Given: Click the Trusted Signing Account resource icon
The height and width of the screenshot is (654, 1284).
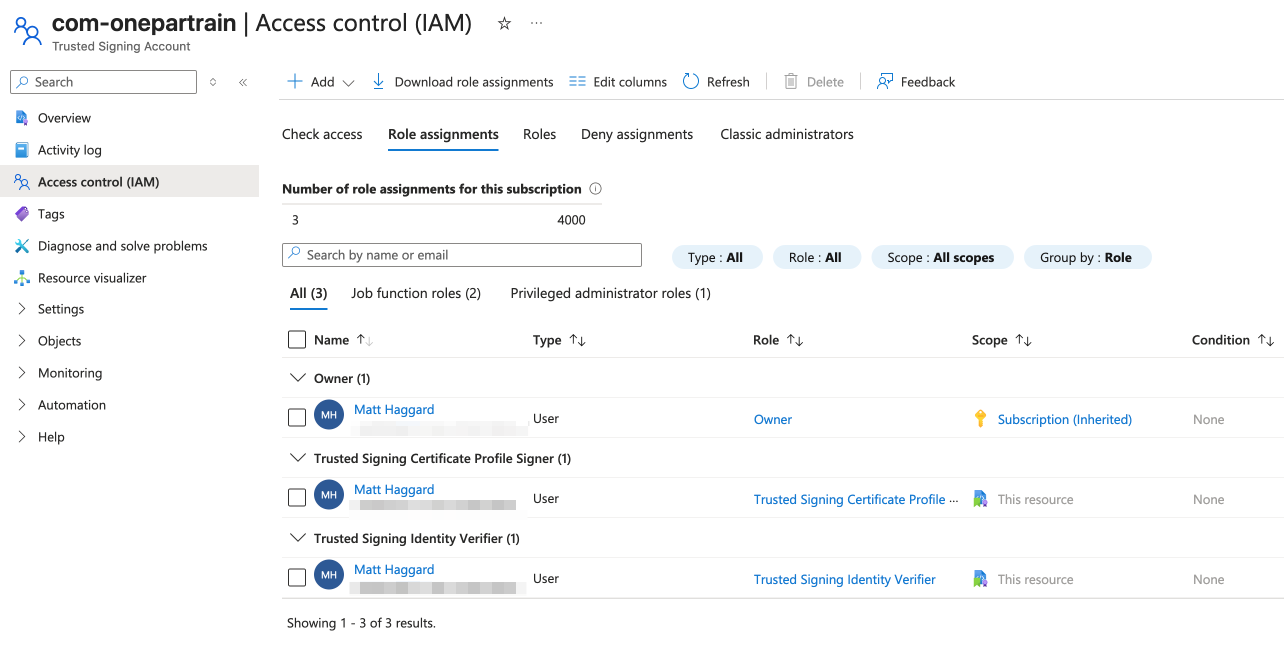Looking at the screenshot, I should click(27, 30).
